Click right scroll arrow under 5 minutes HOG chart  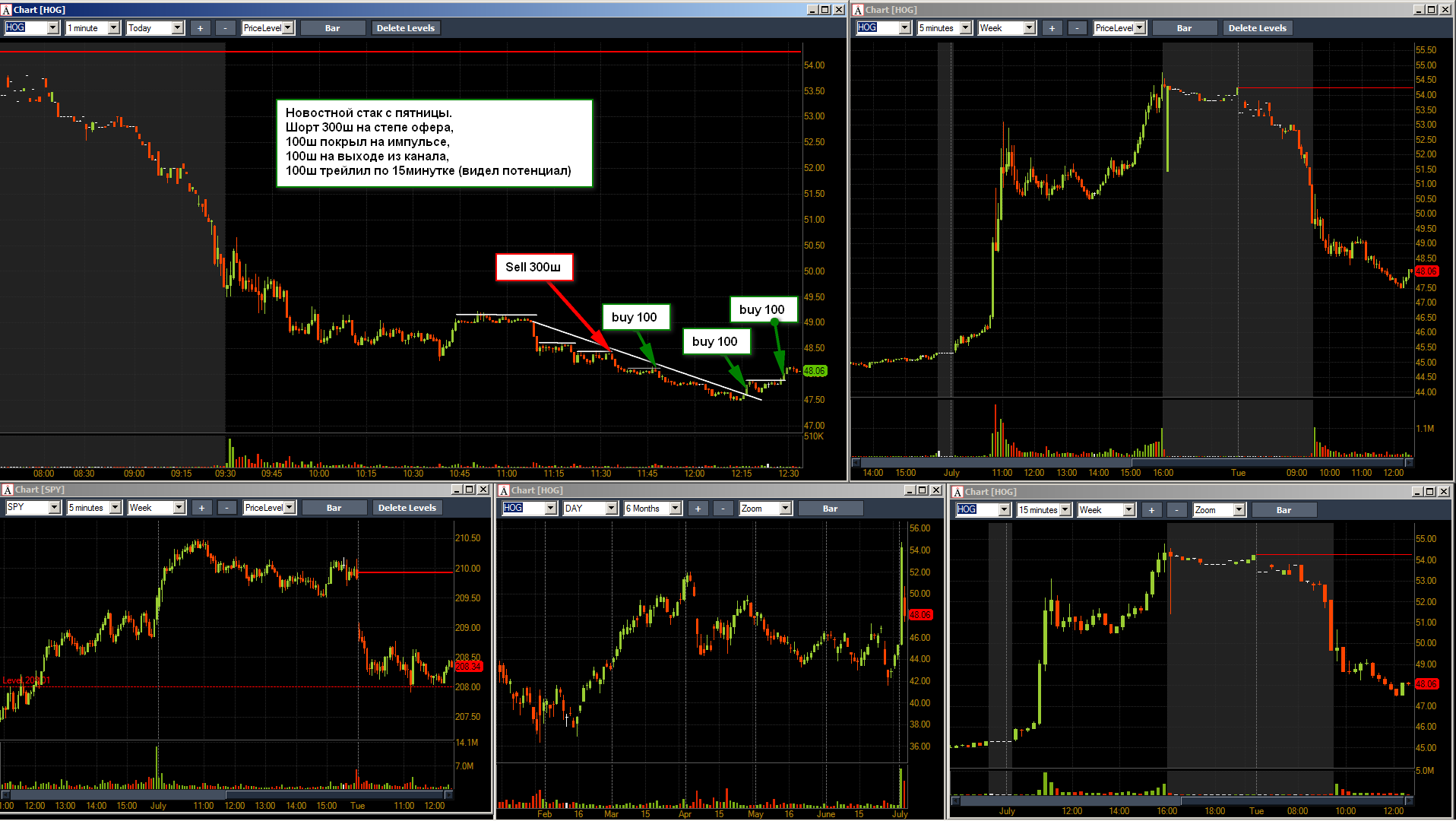tap(1408, 462)
